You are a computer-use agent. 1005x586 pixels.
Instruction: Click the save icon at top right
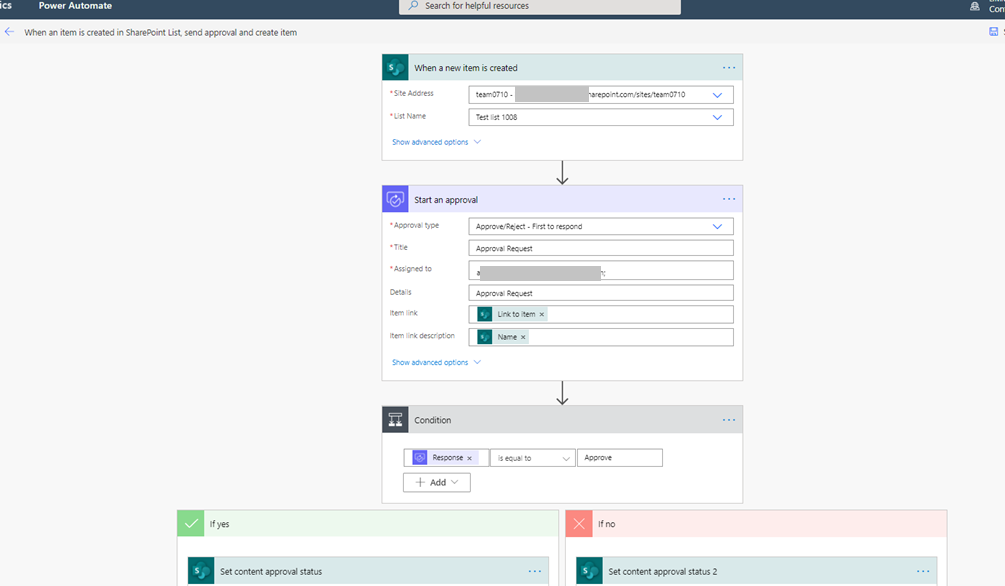pos(993,31)
